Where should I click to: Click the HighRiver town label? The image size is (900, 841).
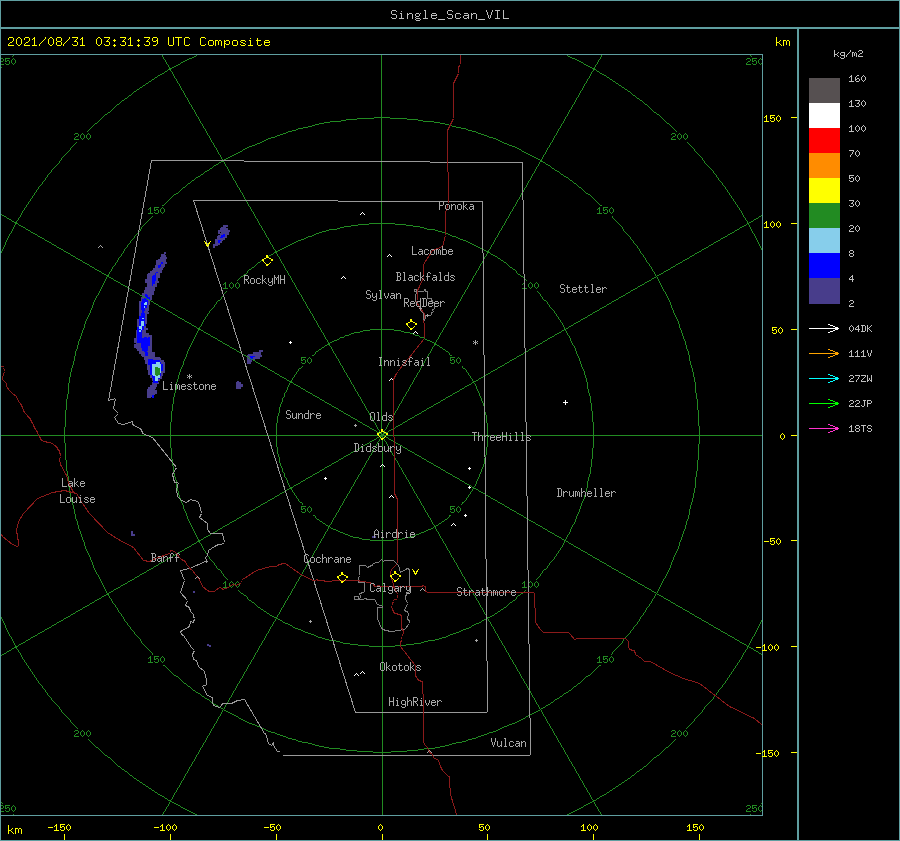click(415, 702)
